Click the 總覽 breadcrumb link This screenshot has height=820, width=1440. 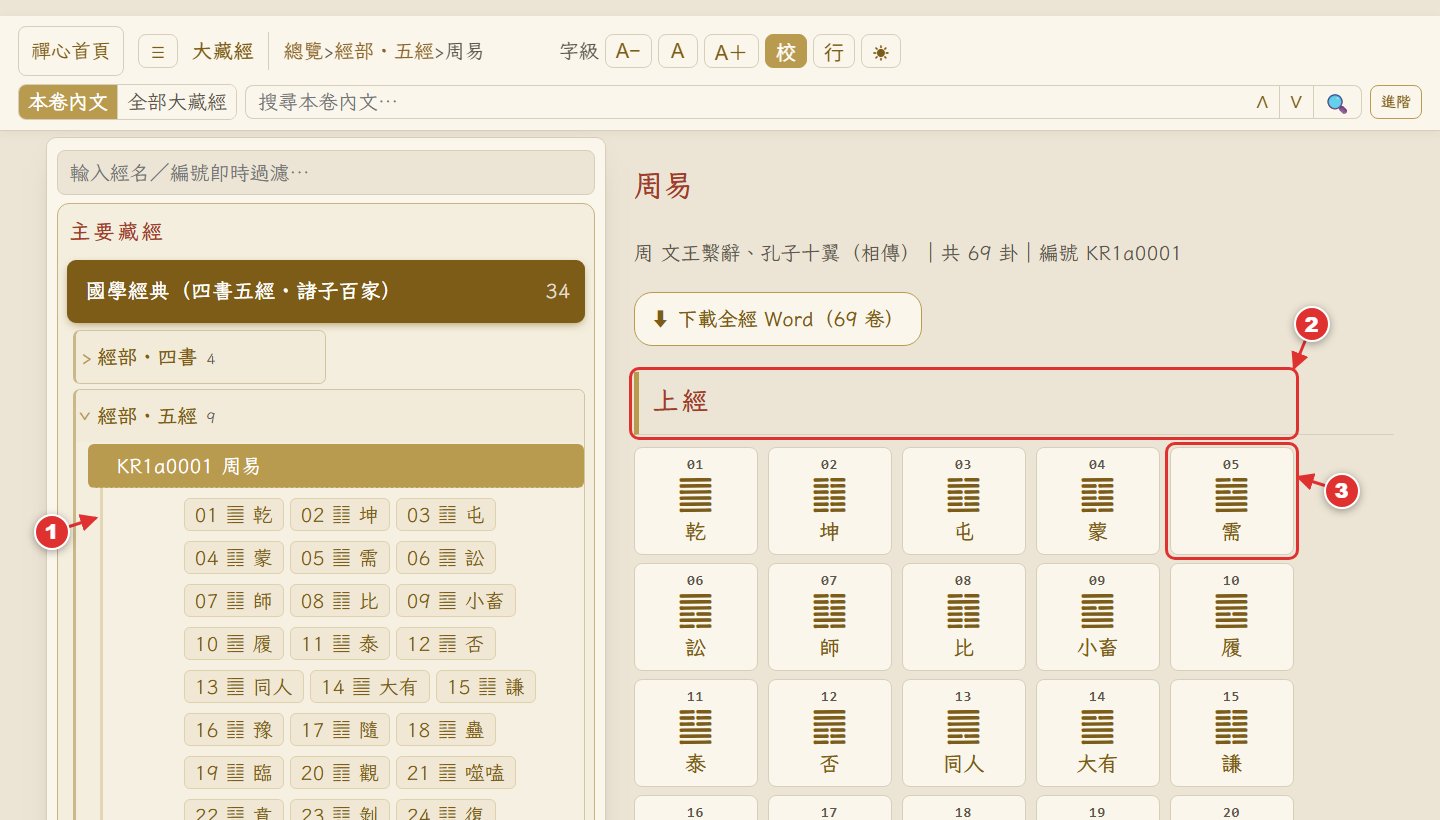(x=303, y=51)
